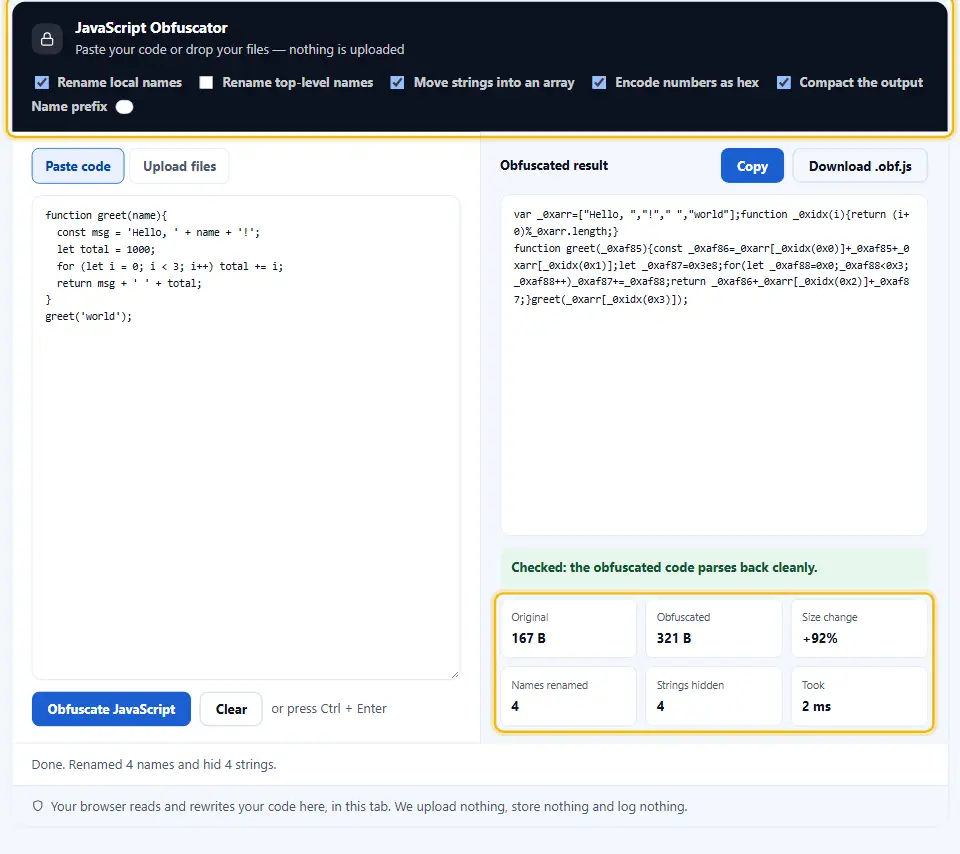Open the Name prefix control
This screenshot has width=960, height=854.
[124, 107]
